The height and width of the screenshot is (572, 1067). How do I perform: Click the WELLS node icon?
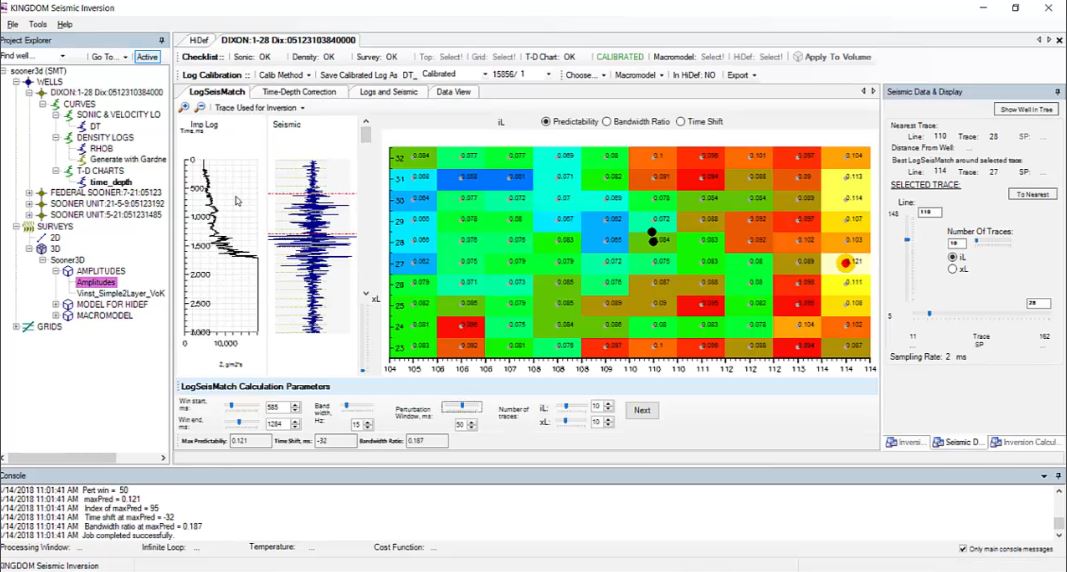tap(28, 82)
